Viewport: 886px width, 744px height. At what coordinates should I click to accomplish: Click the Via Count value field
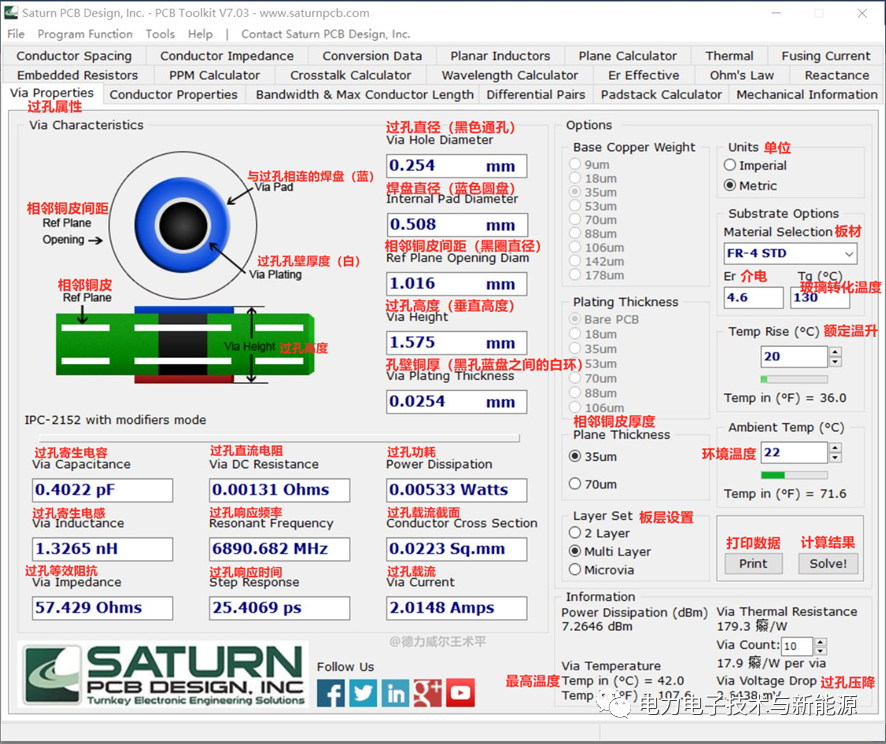click(x=797, y=646)
